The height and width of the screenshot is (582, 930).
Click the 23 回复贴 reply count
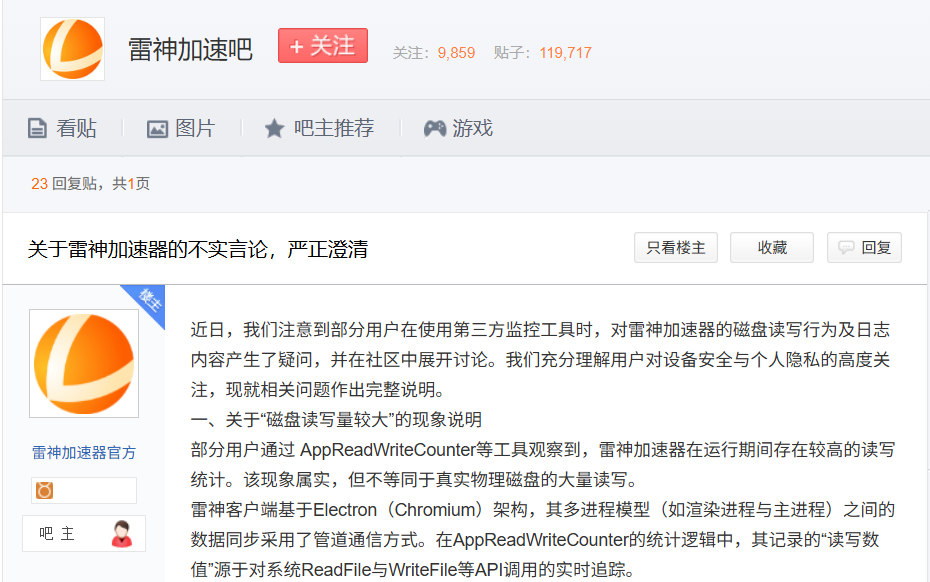[x=40, y=184]
